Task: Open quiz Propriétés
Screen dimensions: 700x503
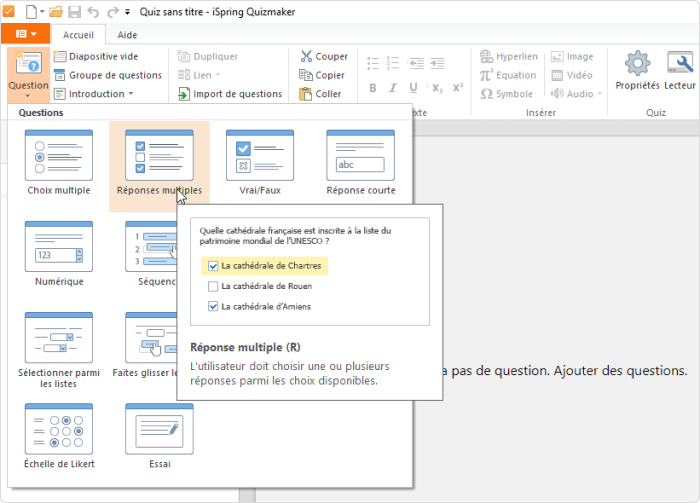Action: pos(638,71)
